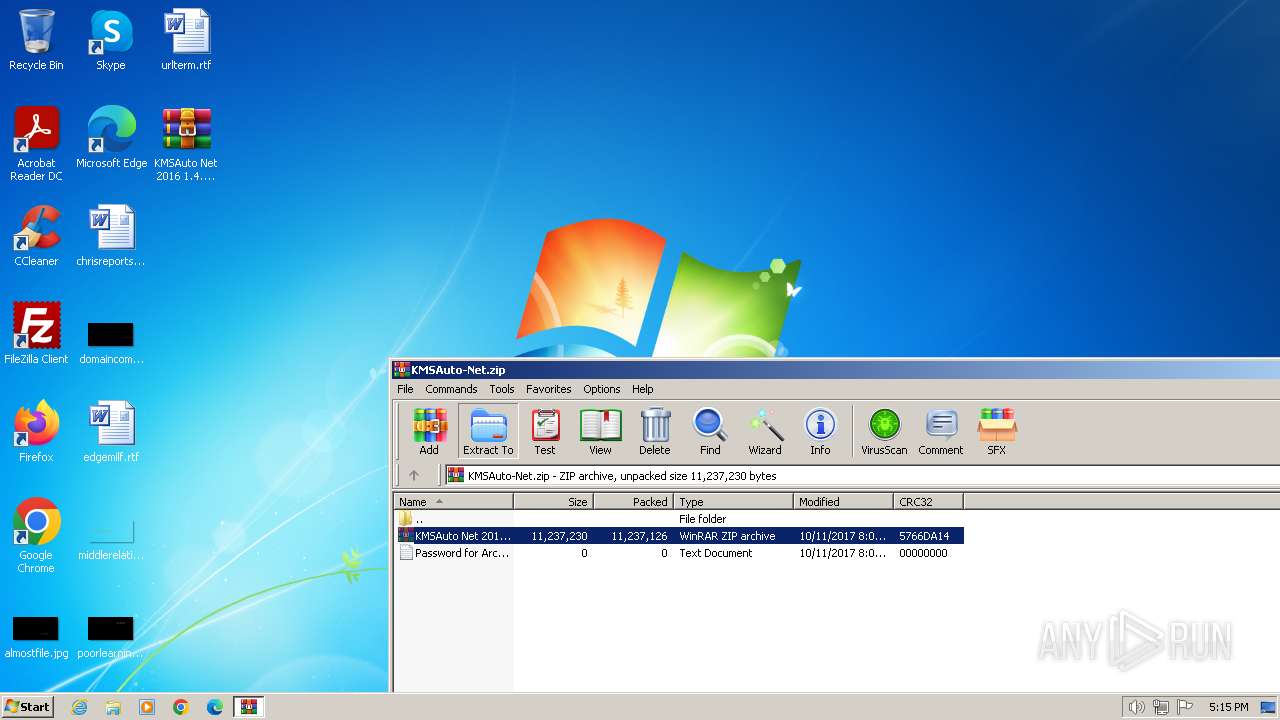
Task: Select the CCleaner desktop icon
Action: click(36, 236)
